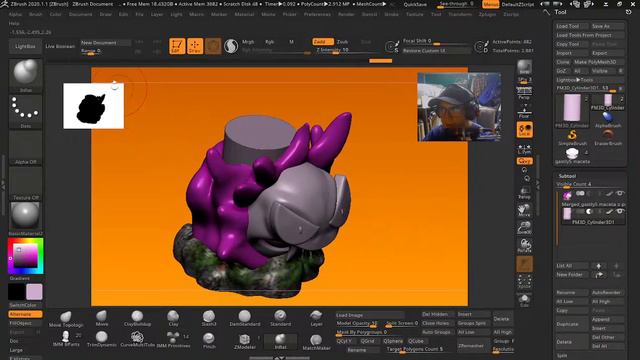Click the Make PolyMesh3D button
640x360 pixels.
click(x=598, y=62)
